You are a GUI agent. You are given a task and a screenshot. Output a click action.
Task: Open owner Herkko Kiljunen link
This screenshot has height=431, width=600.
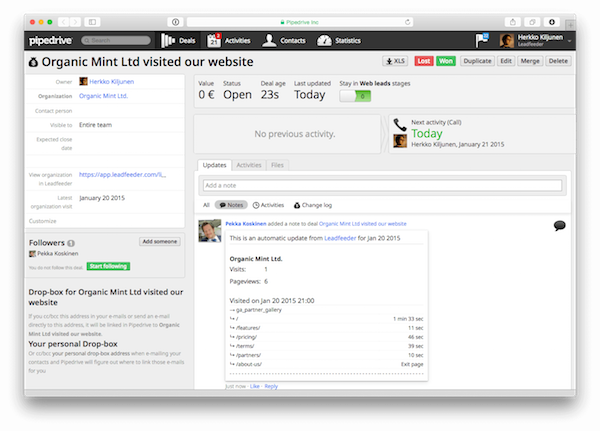pos(111,82)
